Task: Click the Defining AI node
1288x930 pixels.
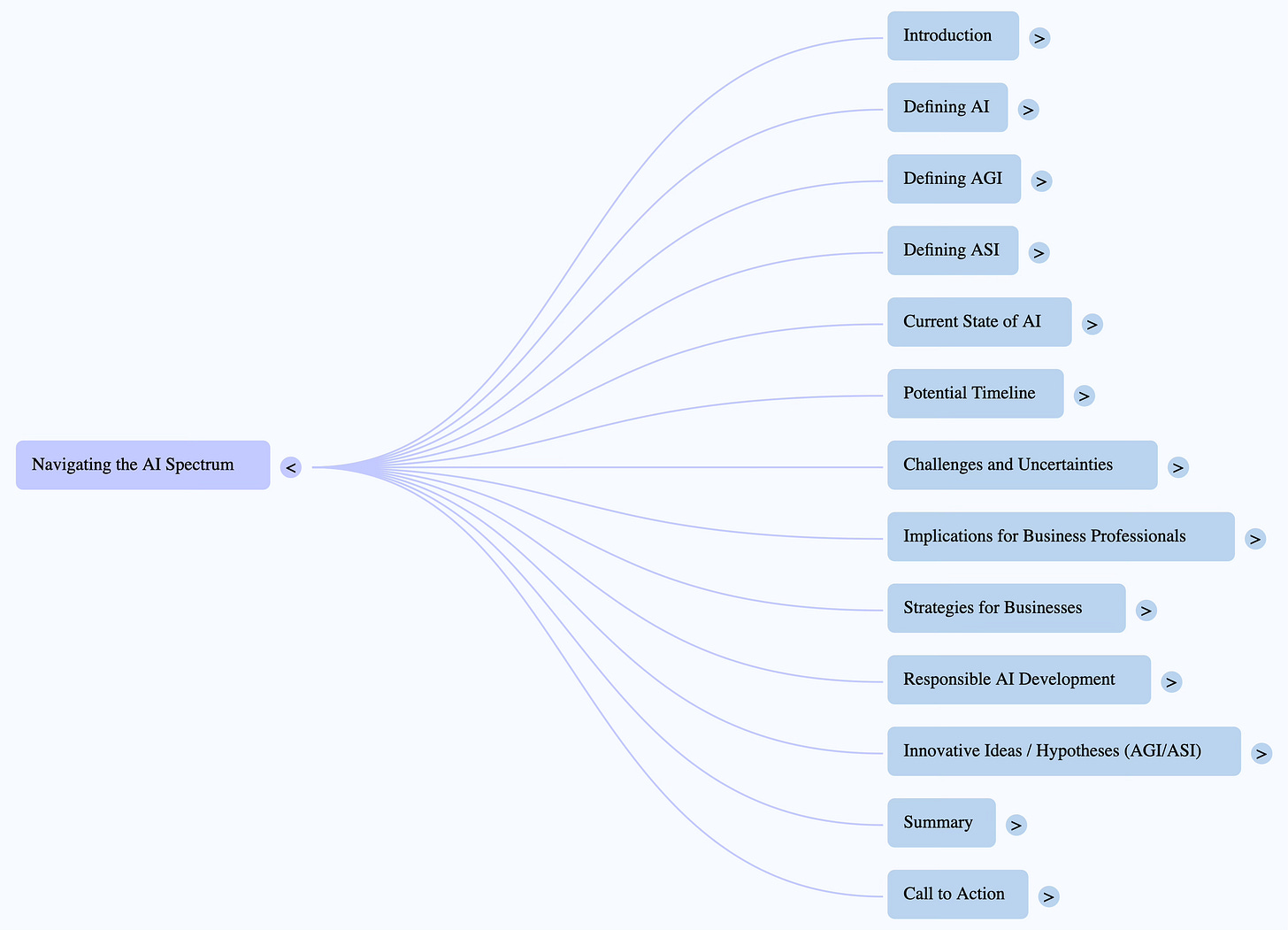Action: (947, 107)
